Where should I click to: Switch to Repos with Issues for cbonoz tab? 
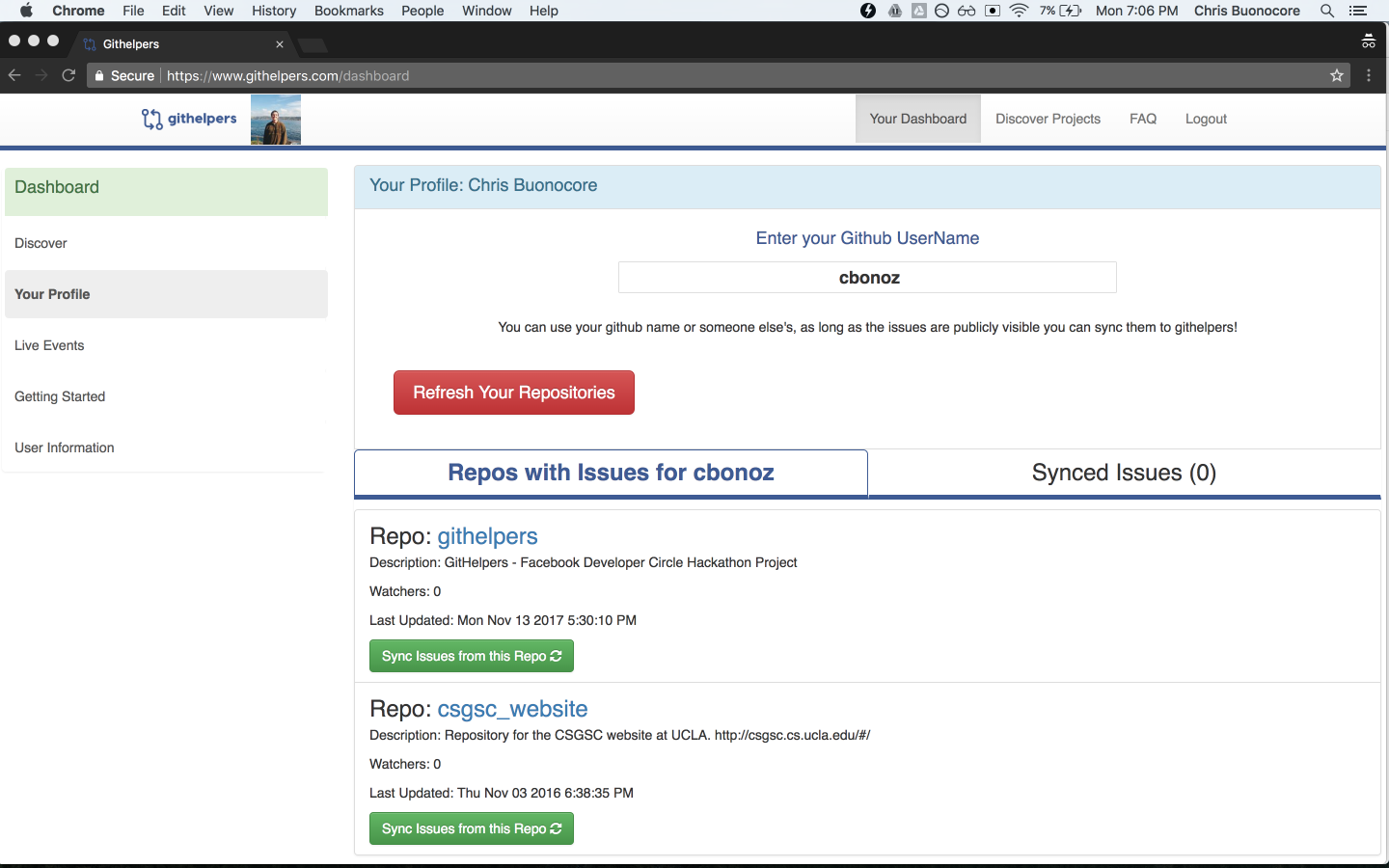(611, 473)
